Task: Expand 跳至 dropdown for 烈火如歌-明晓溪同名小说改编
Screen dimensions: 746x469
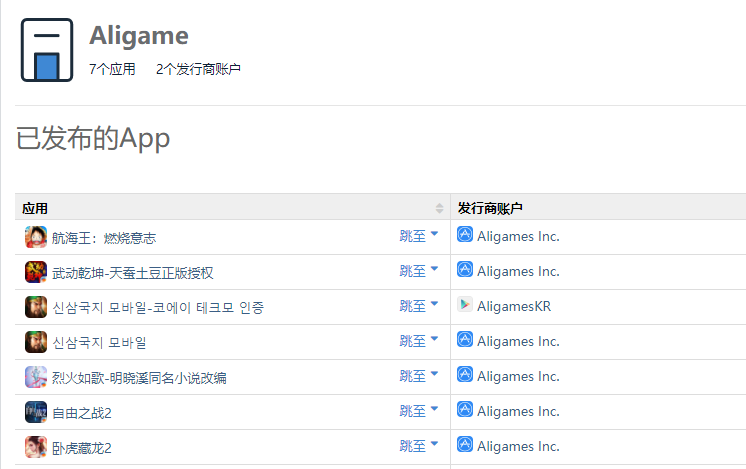Action: 419,376
